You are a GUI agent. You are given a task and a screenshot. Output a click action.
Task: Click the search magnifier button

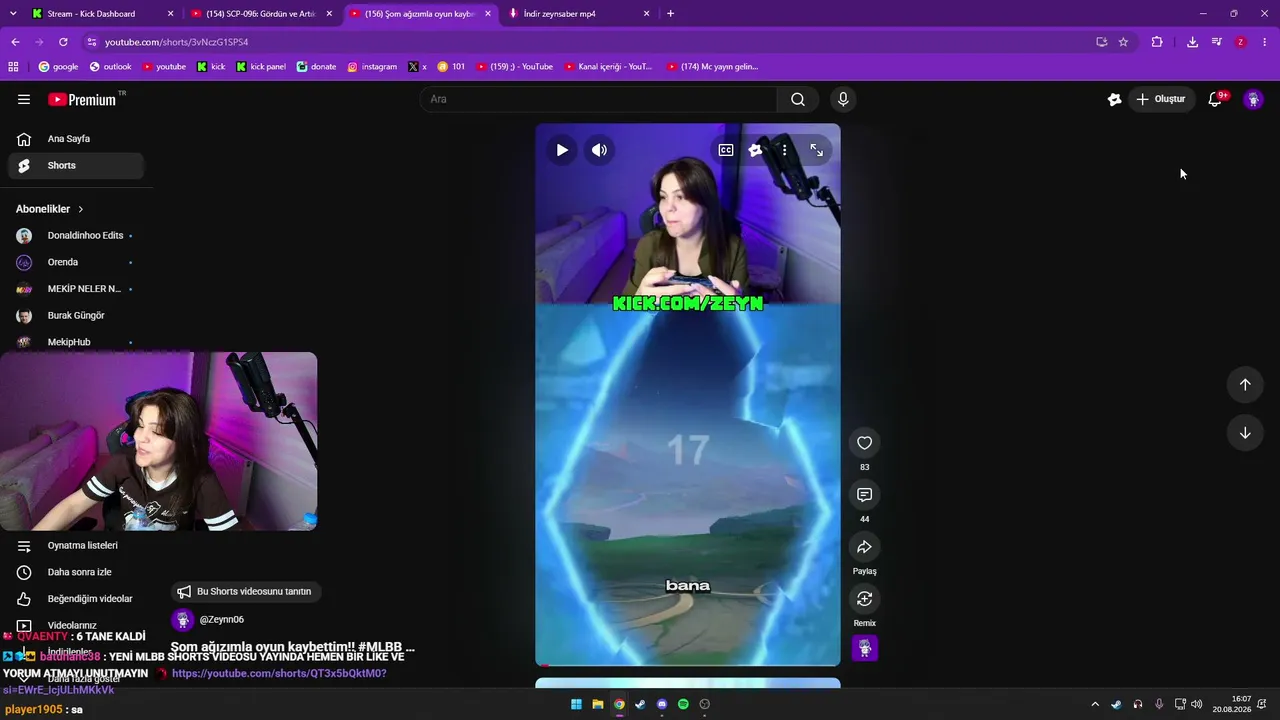click(798, 99)
